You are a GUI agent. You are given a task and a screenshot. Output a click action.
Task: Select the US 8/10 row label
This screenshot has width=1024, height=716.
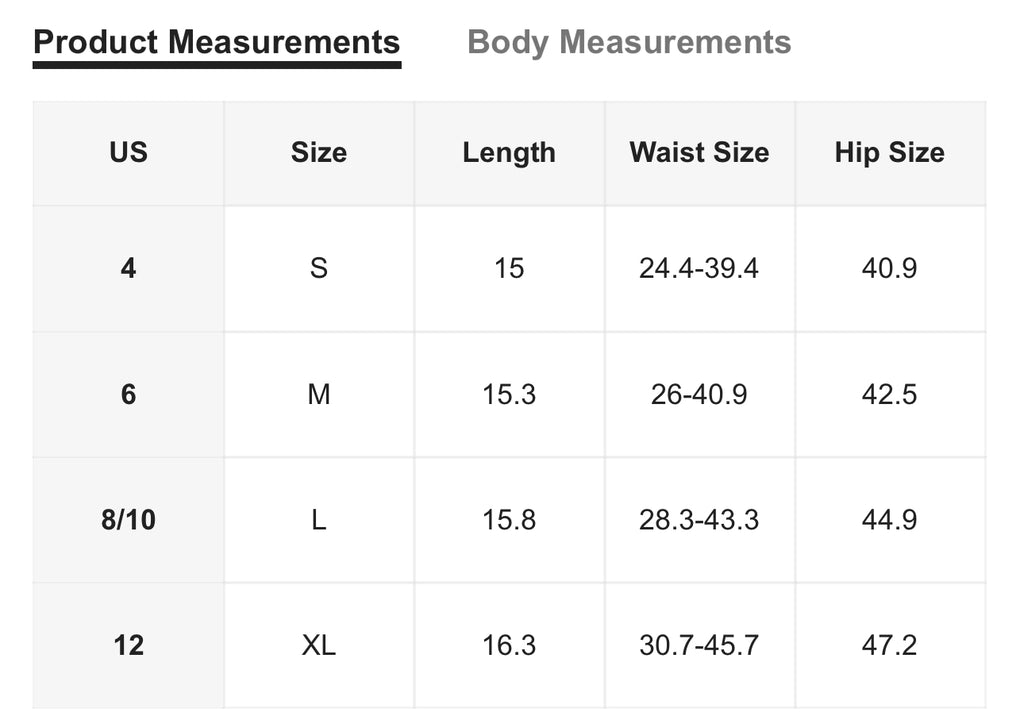[128, 520]
